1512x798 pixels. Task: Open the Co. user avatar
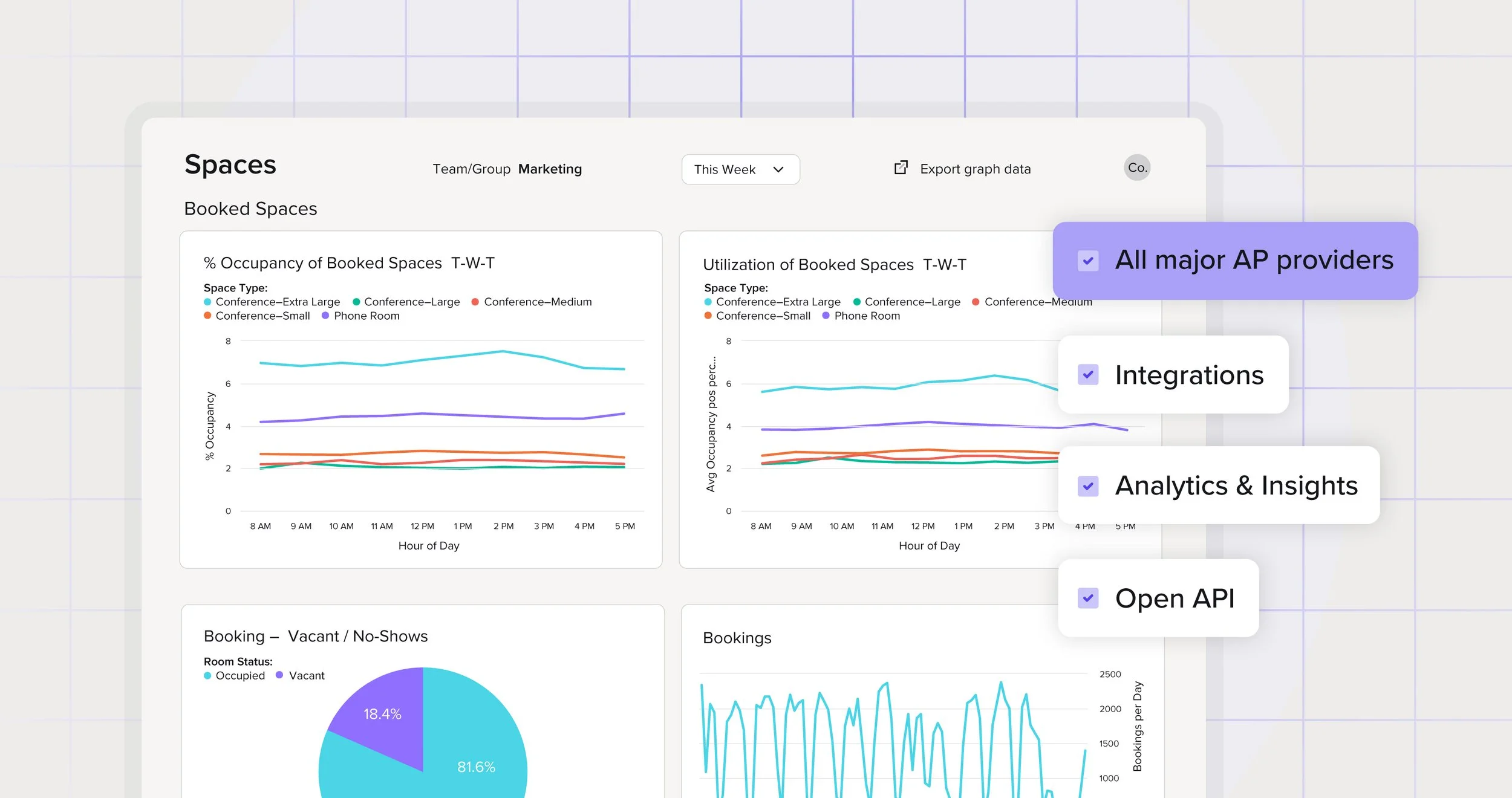1136,167
